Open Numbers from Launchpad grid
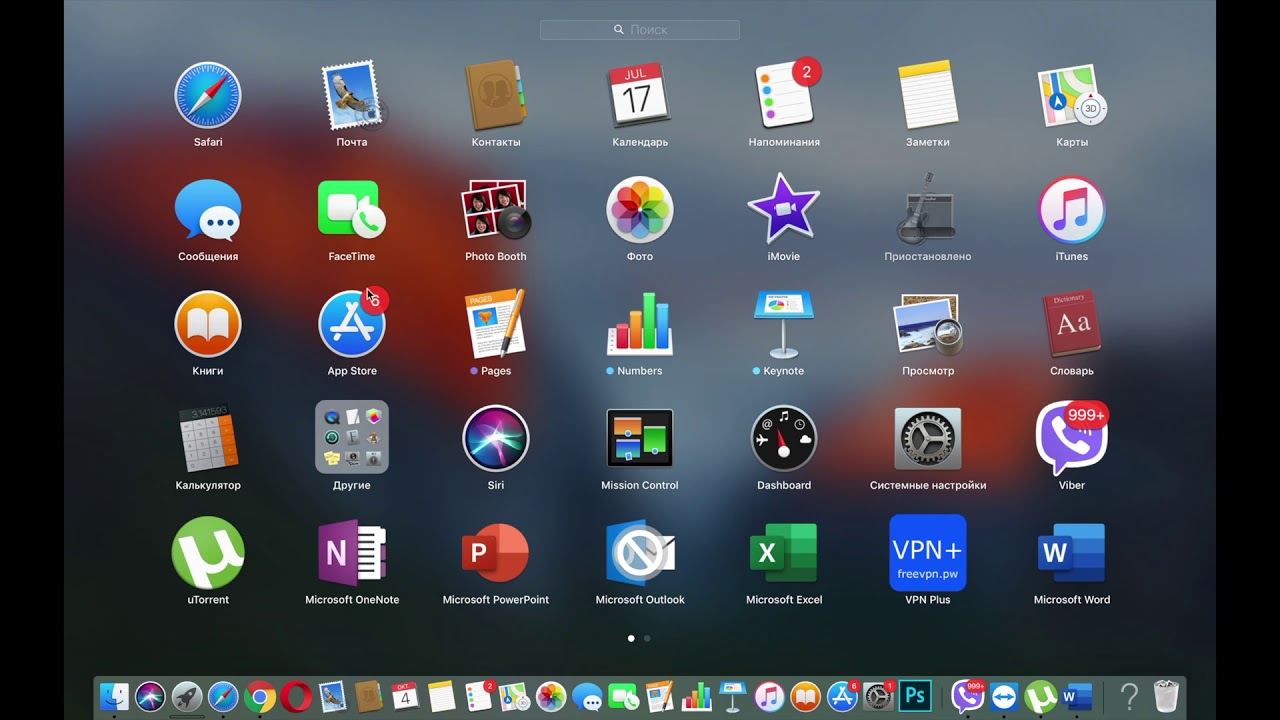This screenshot has height=720, width=1280. click(640, 324)
